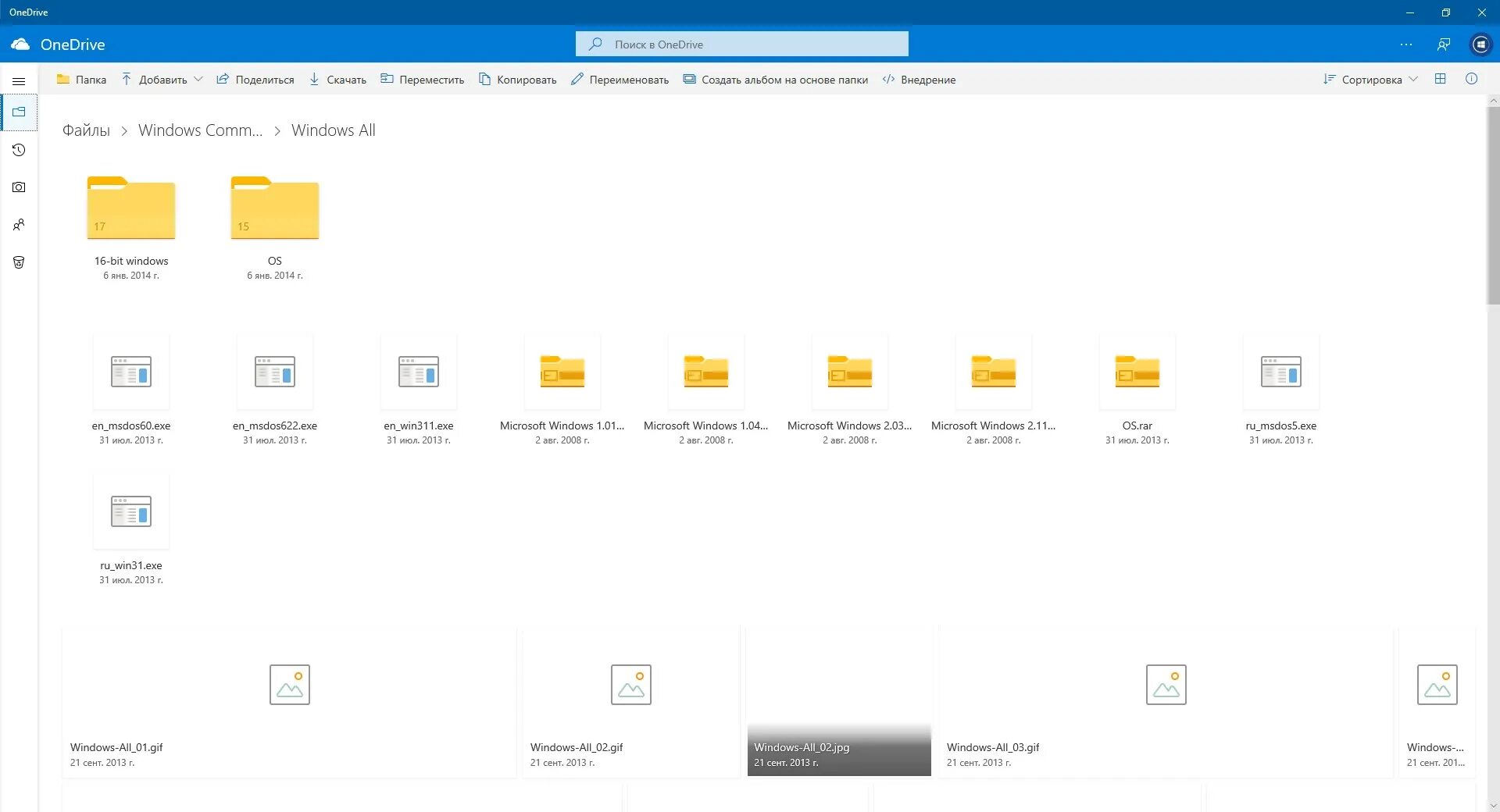Click the OneDrive cloud logo
This screenshot has width=1500, height=812.
[x=20, y=45]
